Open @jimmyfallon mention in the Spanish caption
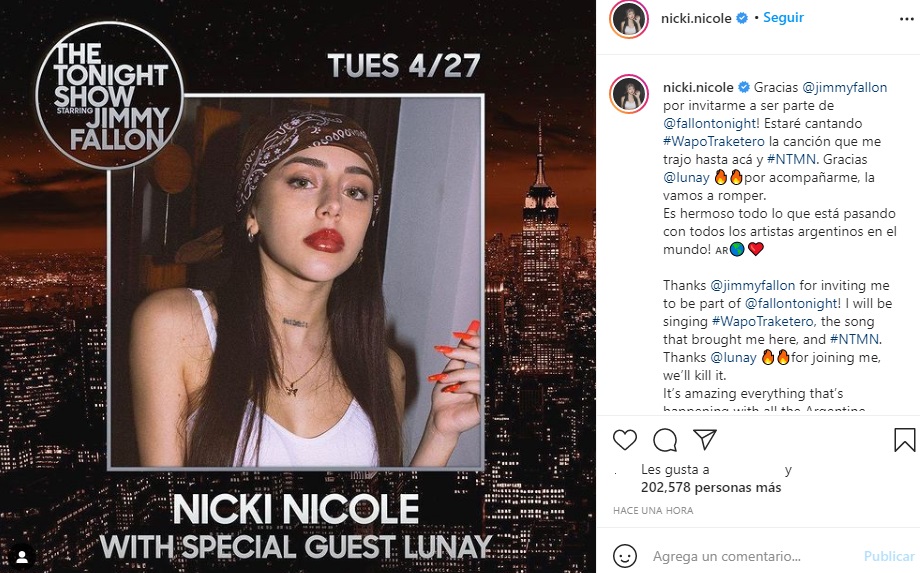This screenshot has height=573, width=920. [x=845, y=87]
